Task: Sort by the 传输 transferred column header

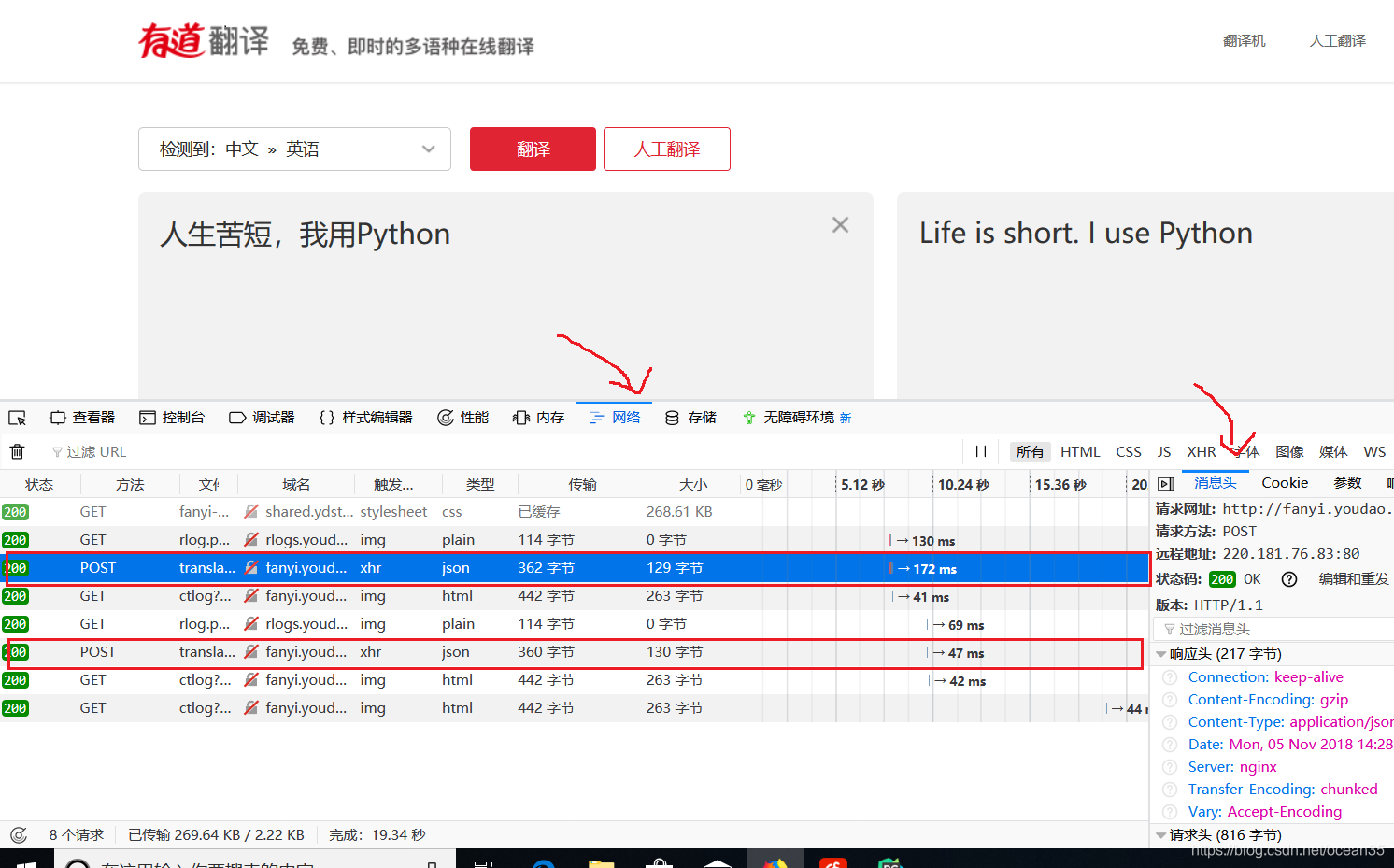Action: (x=582, y=484)
